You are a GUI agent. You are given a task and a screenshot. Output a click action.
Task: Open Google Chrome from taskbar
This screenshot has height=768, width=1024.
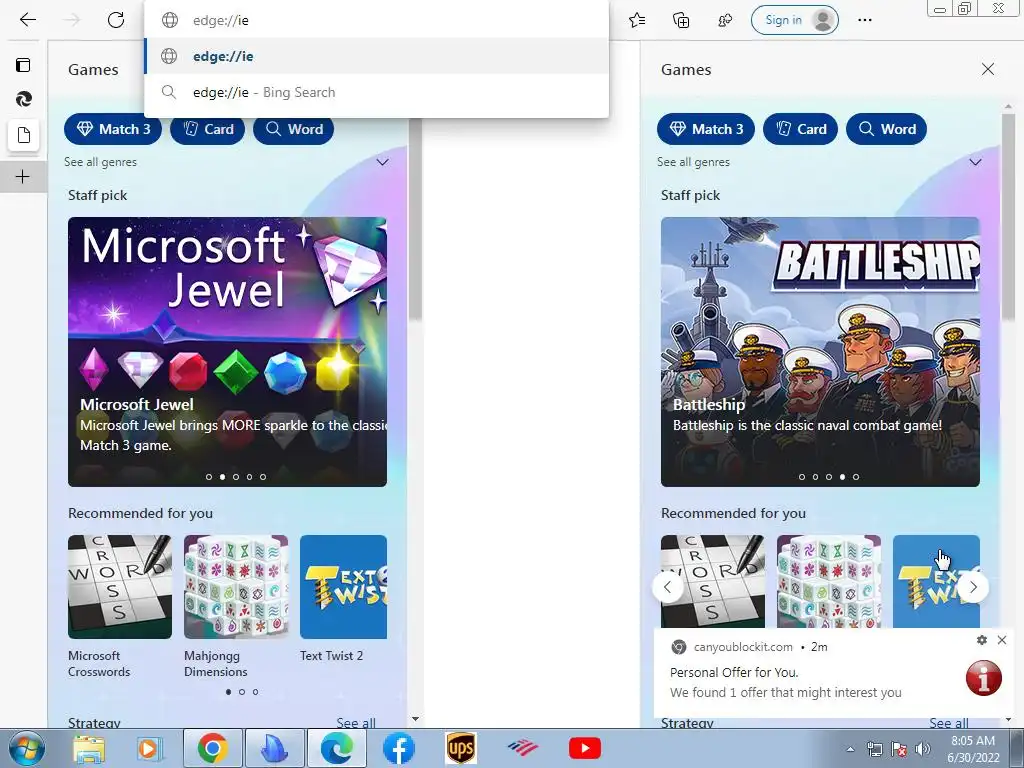pos(212,748)
